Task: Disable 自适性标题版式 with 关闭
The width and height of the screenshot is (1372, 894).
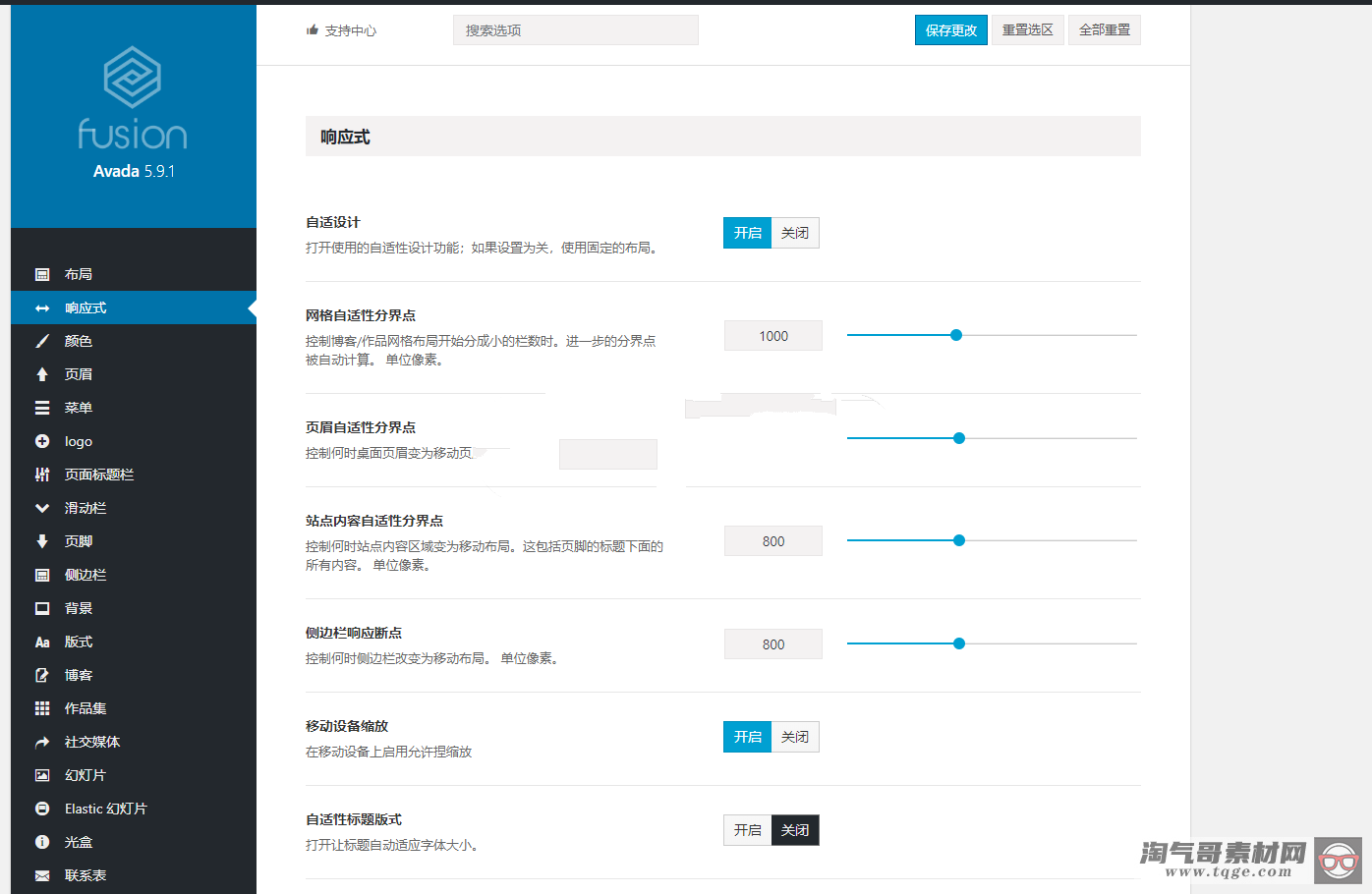Action: click(795, 830)
